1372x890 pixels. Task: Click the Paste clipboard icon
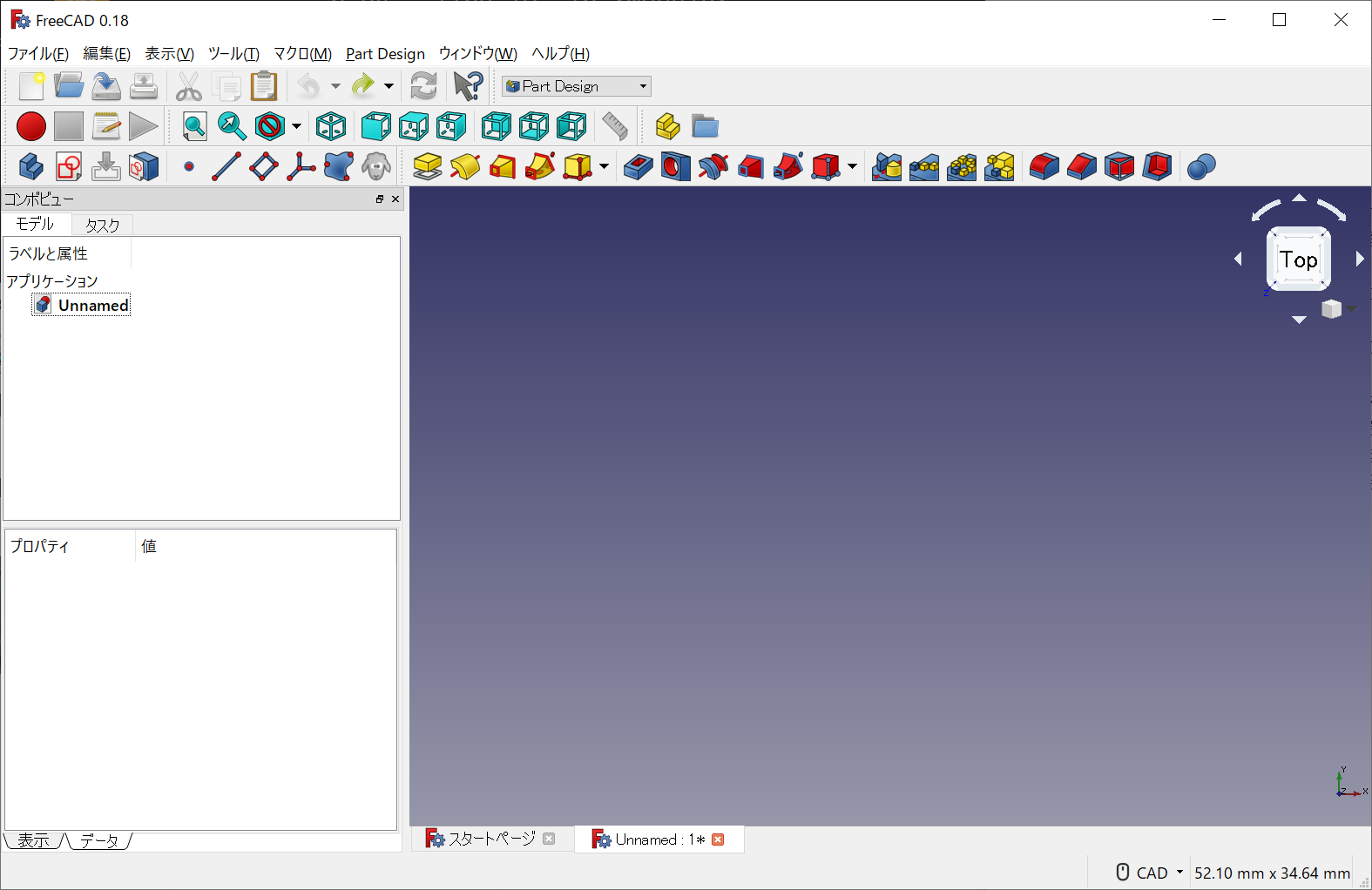[x=264, y=86]
